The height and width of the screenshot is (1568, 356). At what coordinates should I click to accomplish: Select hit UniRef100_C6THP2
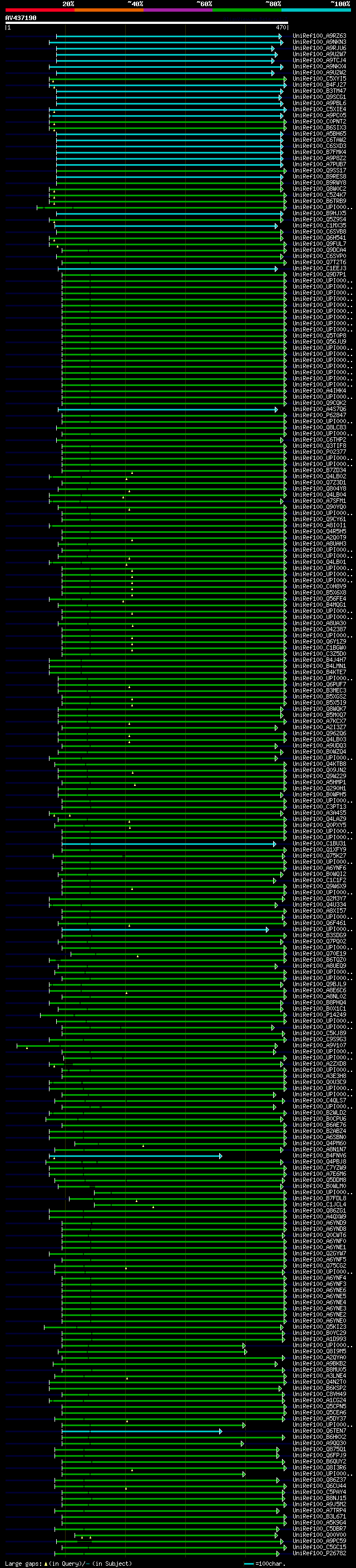[x=319, y=439]
